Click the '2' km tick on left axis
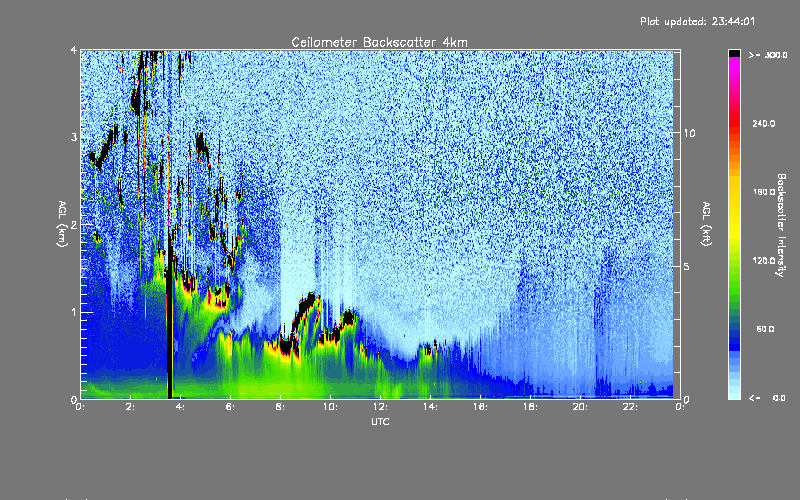The width and height of the screenshot is (800, 500). (74, 225)
